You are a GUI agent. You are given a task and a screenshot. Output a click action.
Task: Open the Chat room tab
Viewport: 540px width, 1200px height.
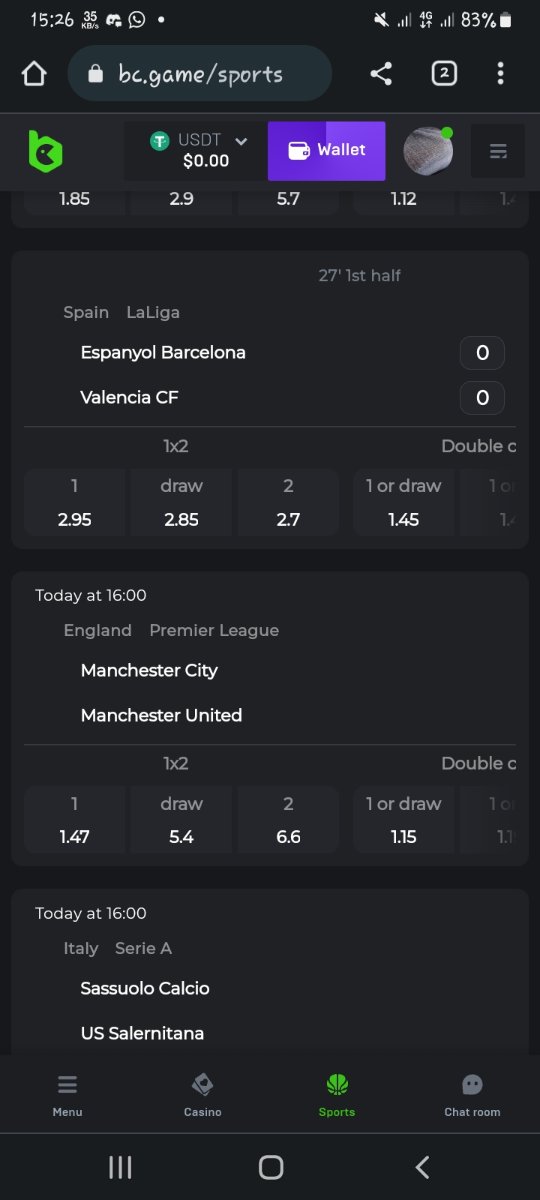472,1095
